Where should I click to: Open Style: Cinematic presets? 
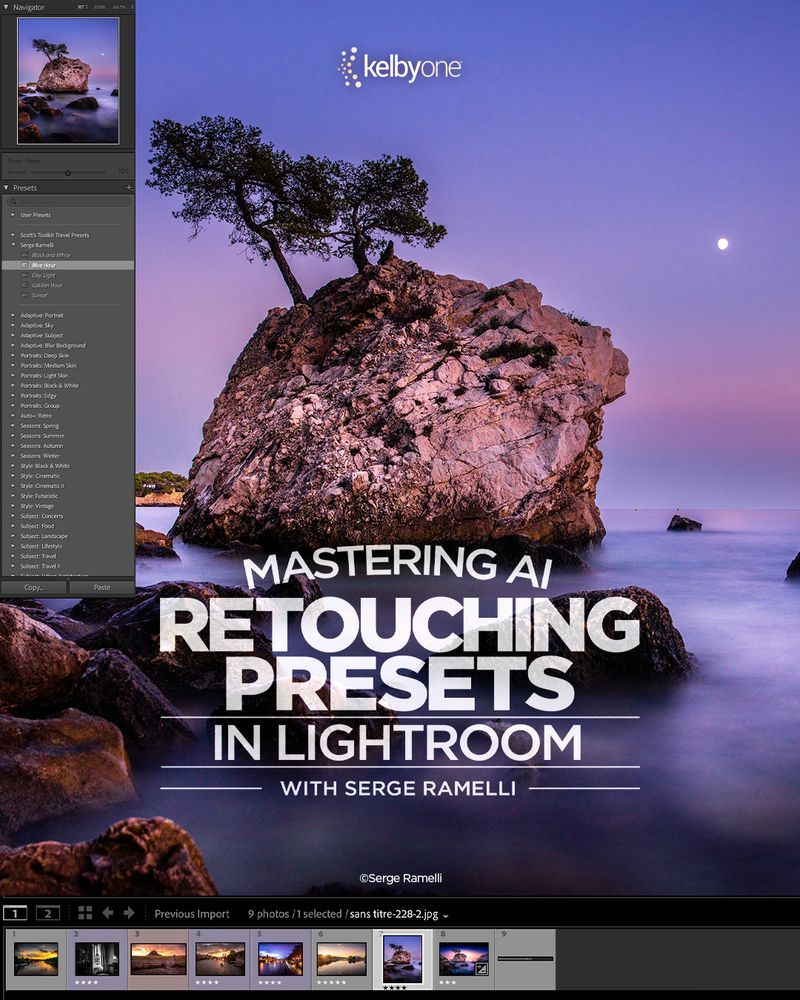click(40, 476)
